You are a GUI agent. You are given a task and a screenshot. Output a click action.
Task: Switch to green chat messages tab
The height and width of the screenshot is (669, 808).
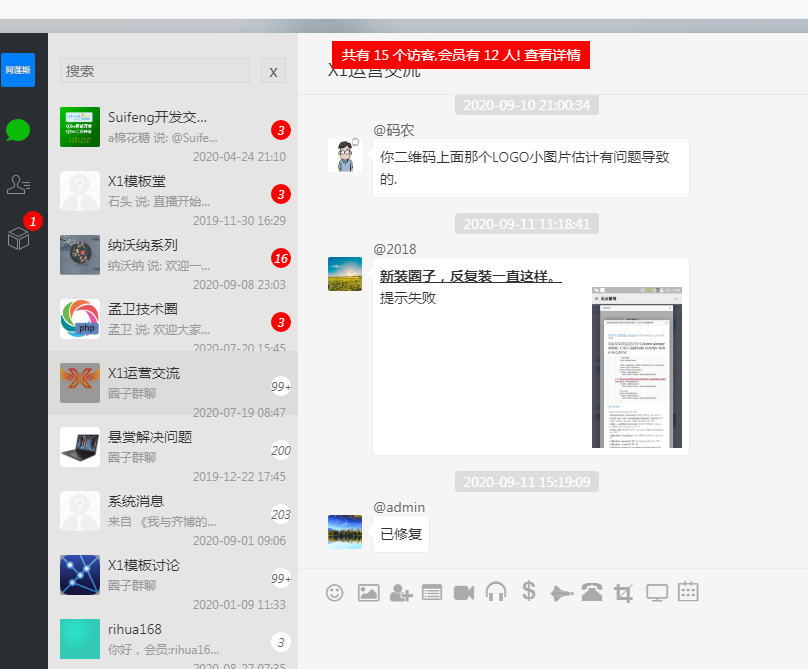(x=18, y=130)
